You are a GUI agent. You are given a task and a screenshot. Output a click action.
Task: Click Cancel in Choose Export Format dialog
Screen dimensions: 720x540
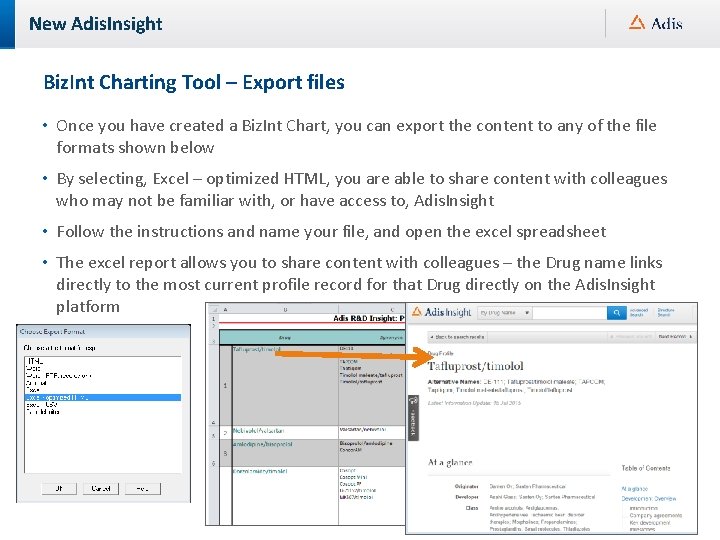[101, 489]
